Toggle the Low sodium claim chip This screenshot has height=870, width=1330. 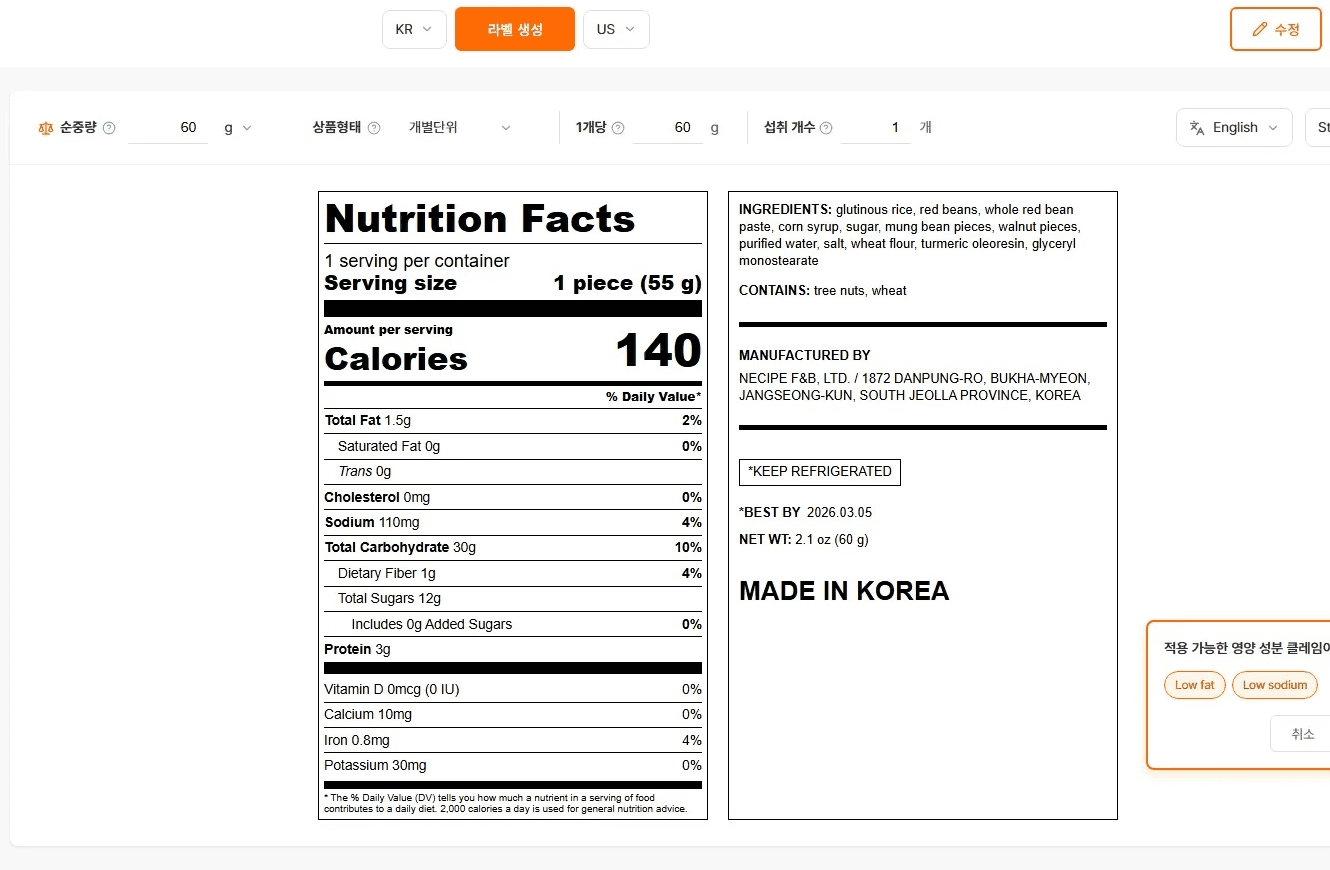tap(1274, 685)
